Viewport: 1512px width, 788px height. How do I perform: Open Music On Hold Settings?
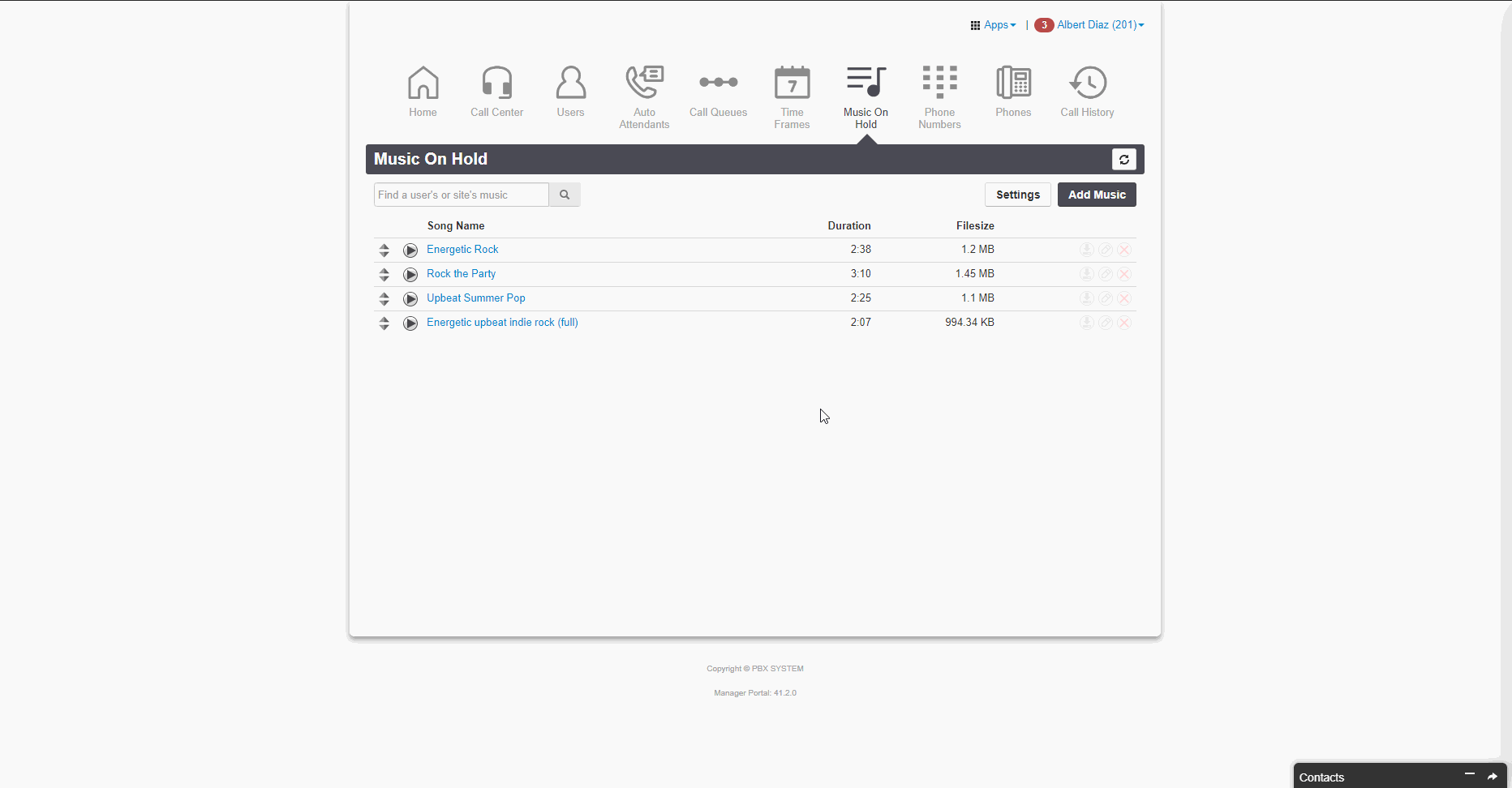pos(1018,195)
